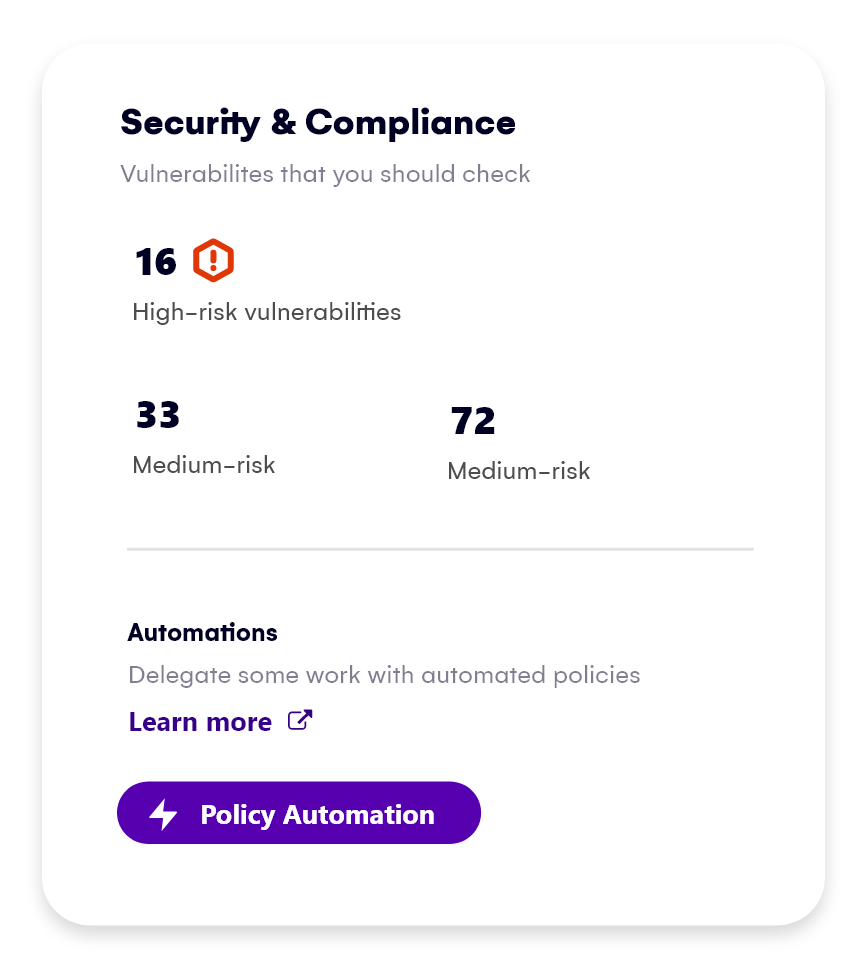This screenshot has width=861, height=969.
Task: Click the 16 high-risk count number
Action: tap(155, 262)
